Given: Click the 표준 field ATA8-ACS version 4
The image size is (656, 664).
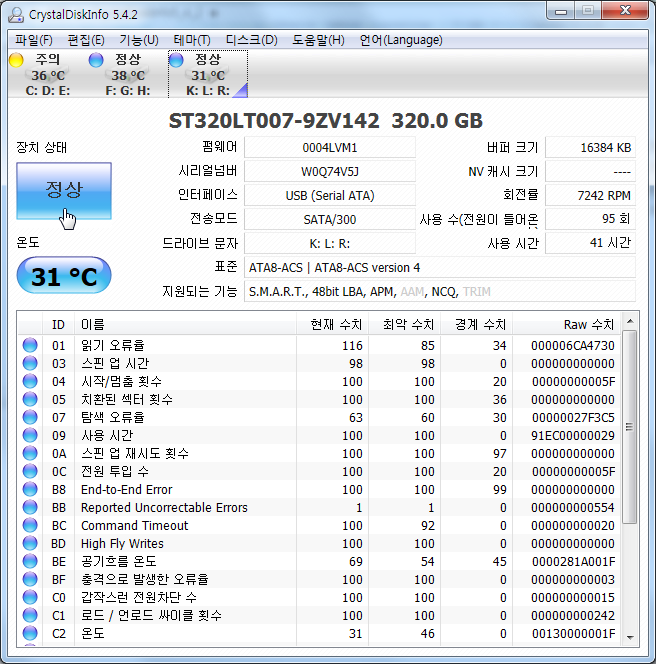Looking at the screenshot, I should click(x=440, y=268).
